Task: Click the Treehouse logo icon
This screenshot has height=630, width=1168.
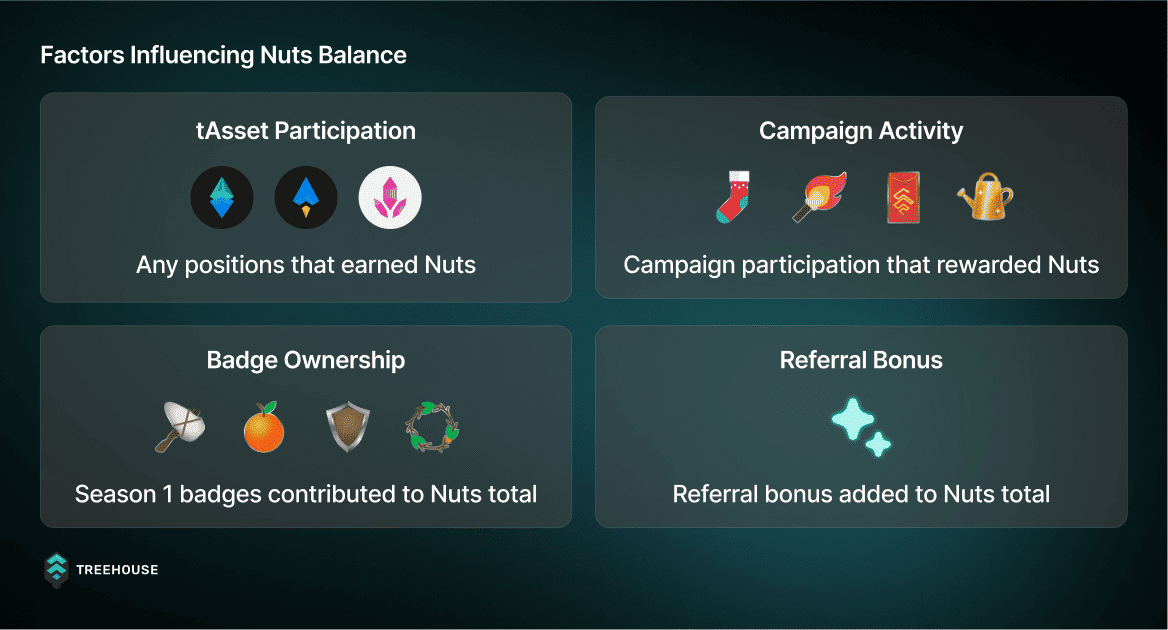Action: [57, 570]
